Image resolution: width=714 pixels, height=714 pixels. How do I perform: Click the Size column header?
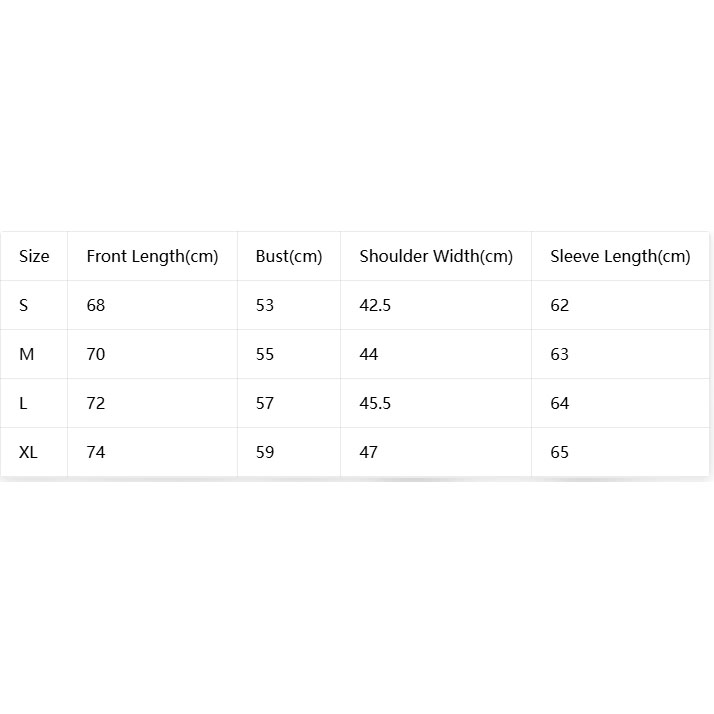[x=34, y=256]
